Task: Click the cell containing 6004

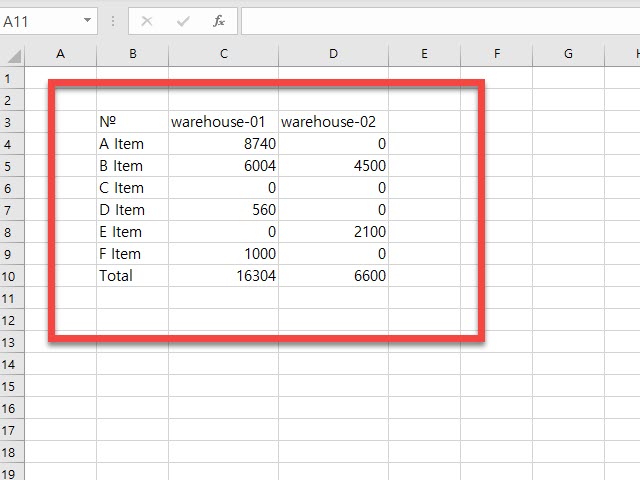Action: [x=224, y=166]
